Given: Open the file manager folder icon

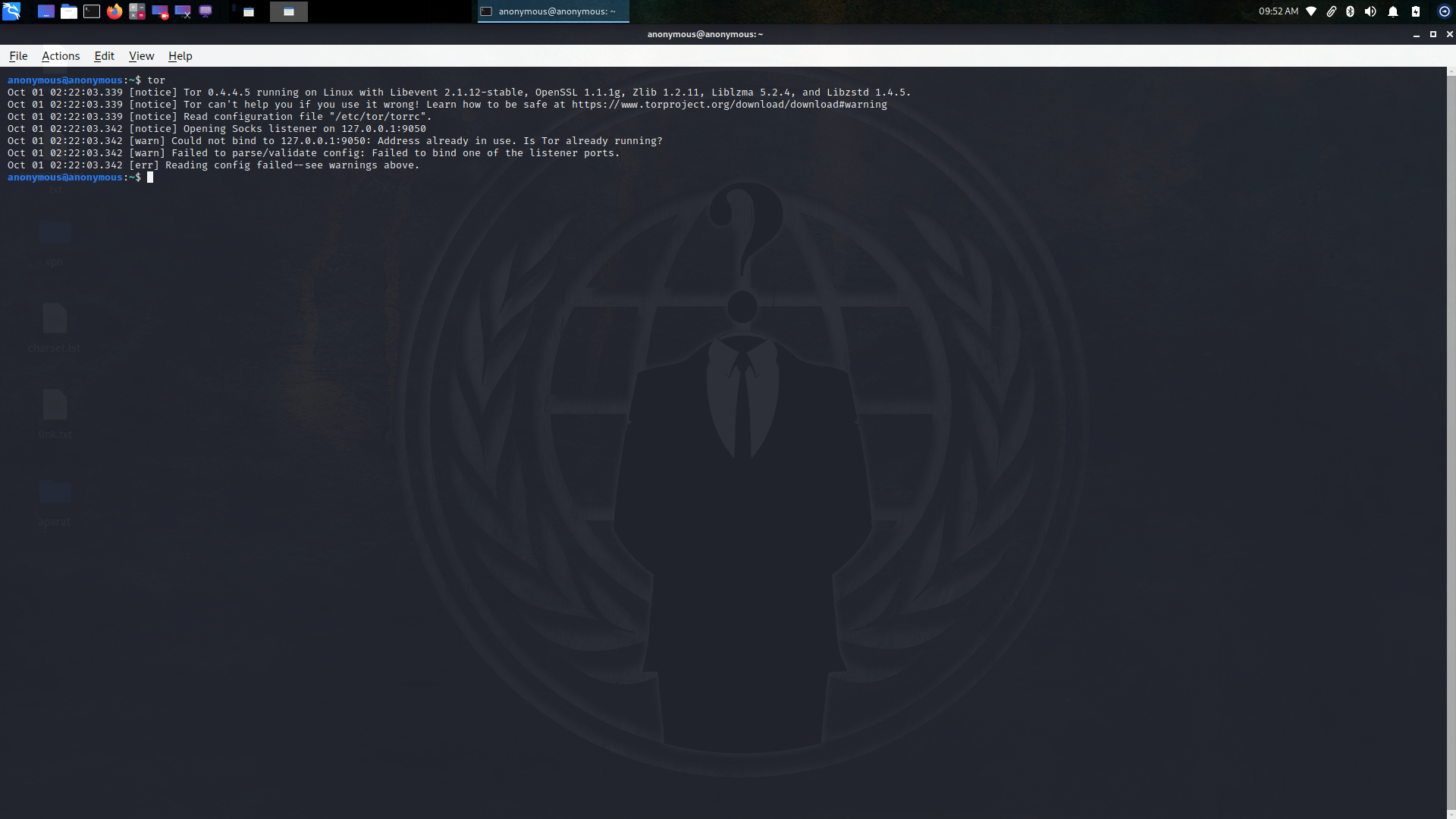Looking at the screenshot, I should (69, 11).
